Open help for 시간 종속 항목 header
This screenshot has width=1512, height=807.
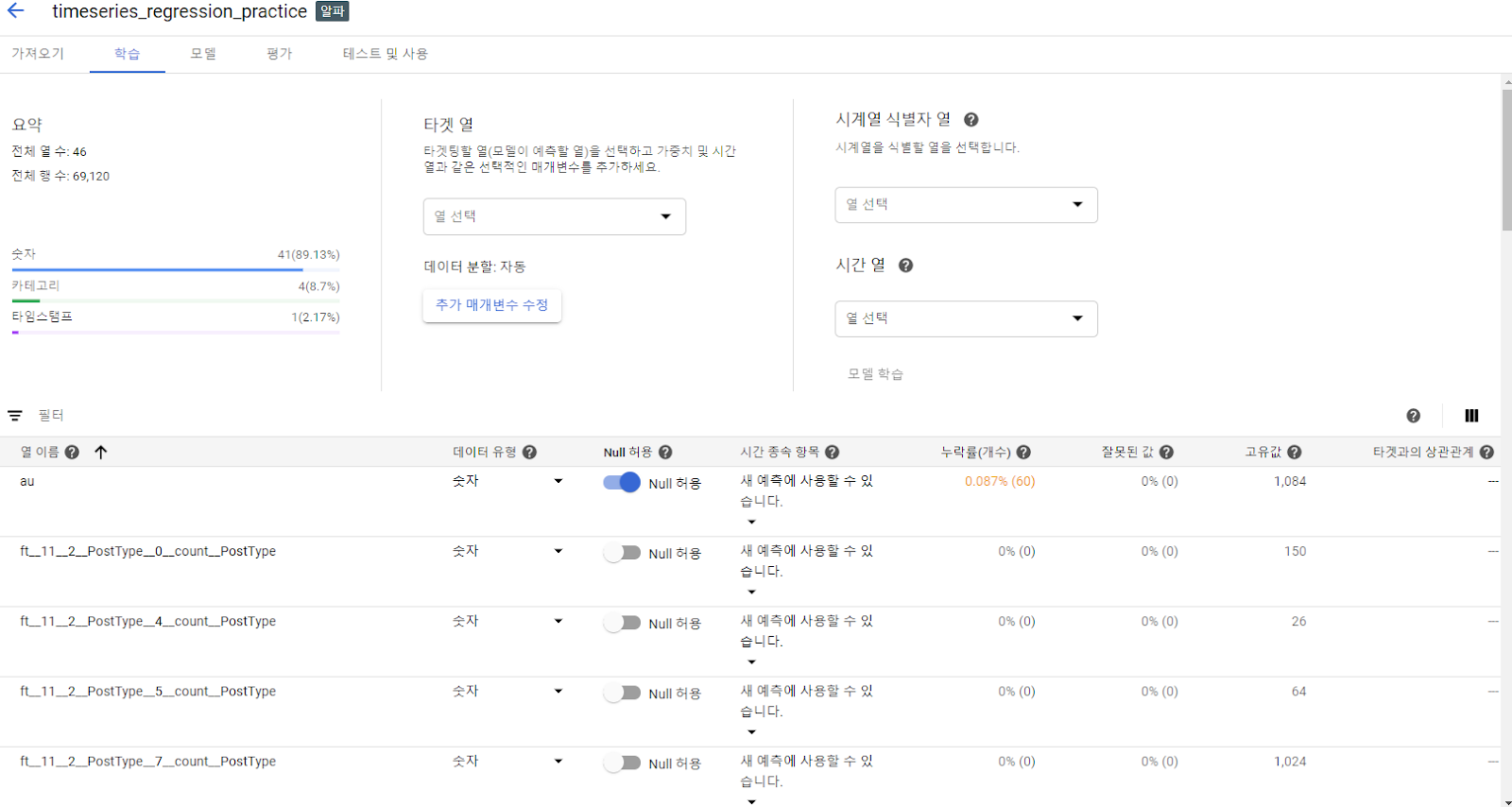click(832, 453)
